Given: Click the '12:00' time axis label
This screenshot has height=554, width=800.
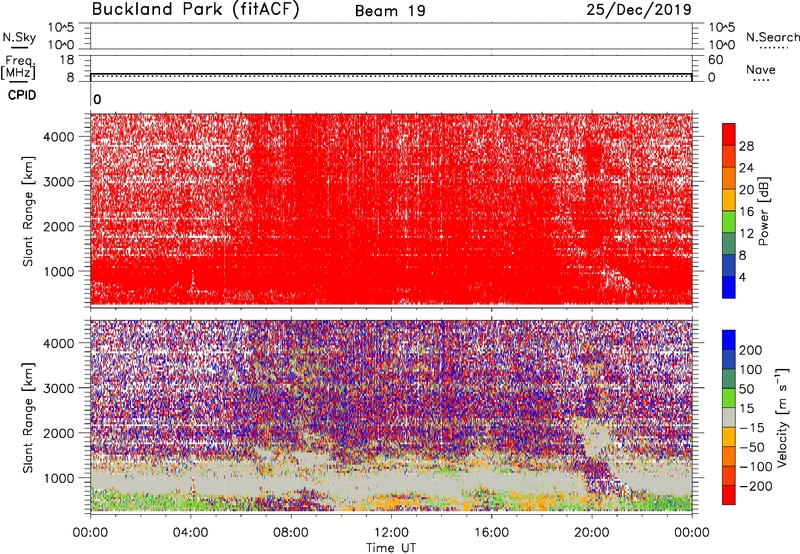Looking at the screenshot, I should (391, 533).
